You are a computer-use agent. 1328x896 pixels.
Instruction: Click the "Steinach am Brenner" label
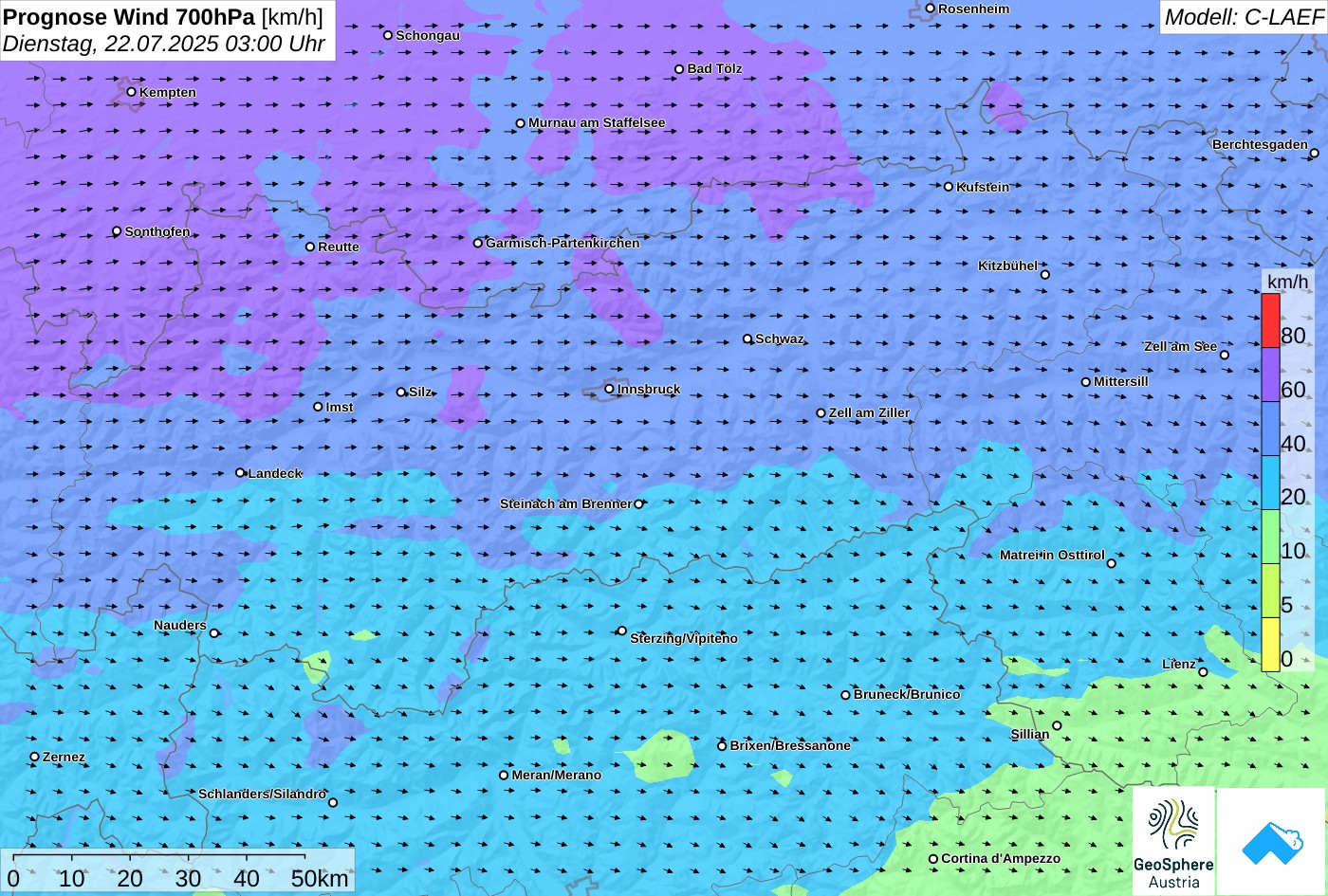pos(565,503)
